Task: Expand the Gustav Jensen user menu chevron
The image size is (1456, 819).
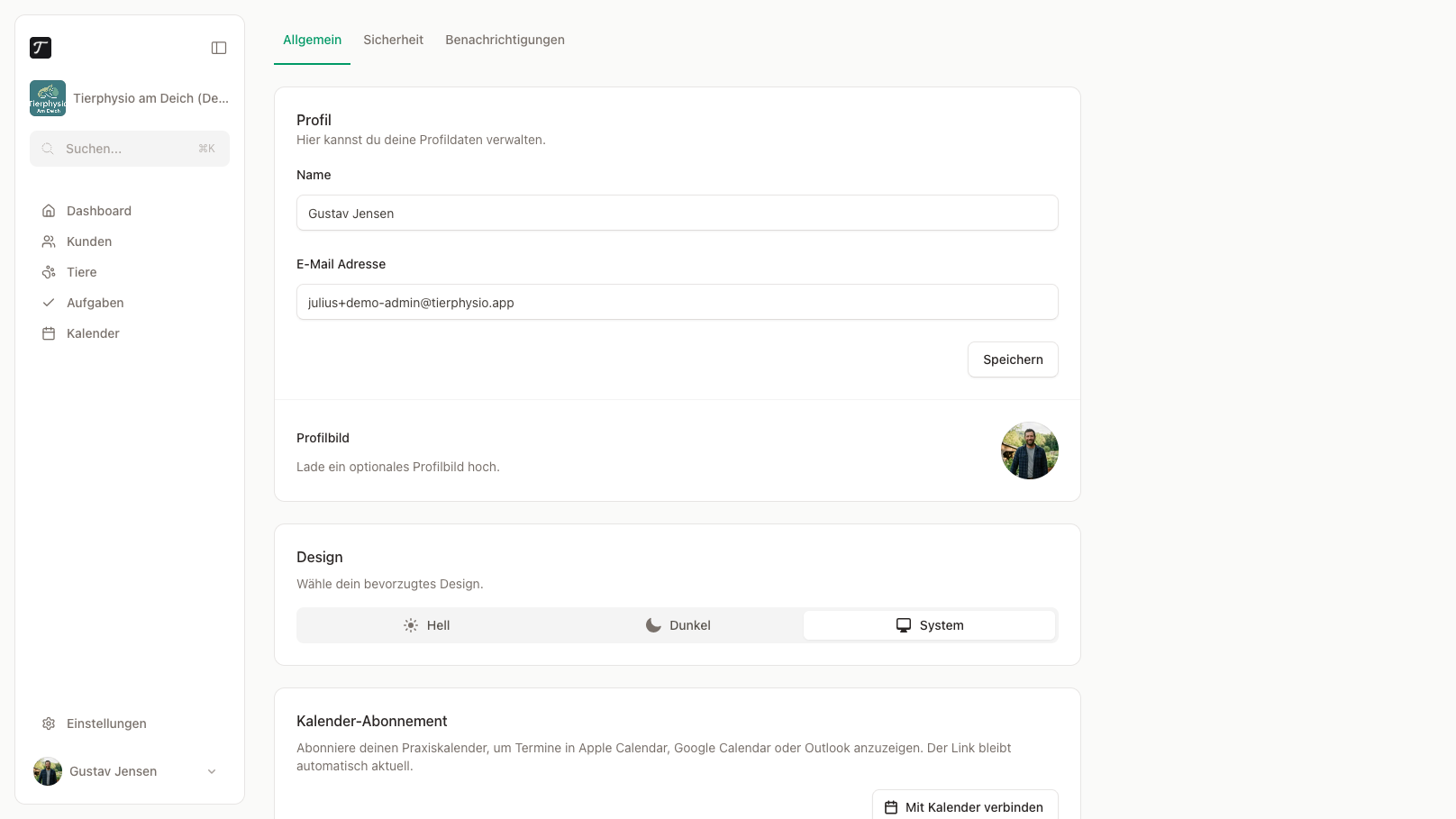Action: [x=212, y=771]
